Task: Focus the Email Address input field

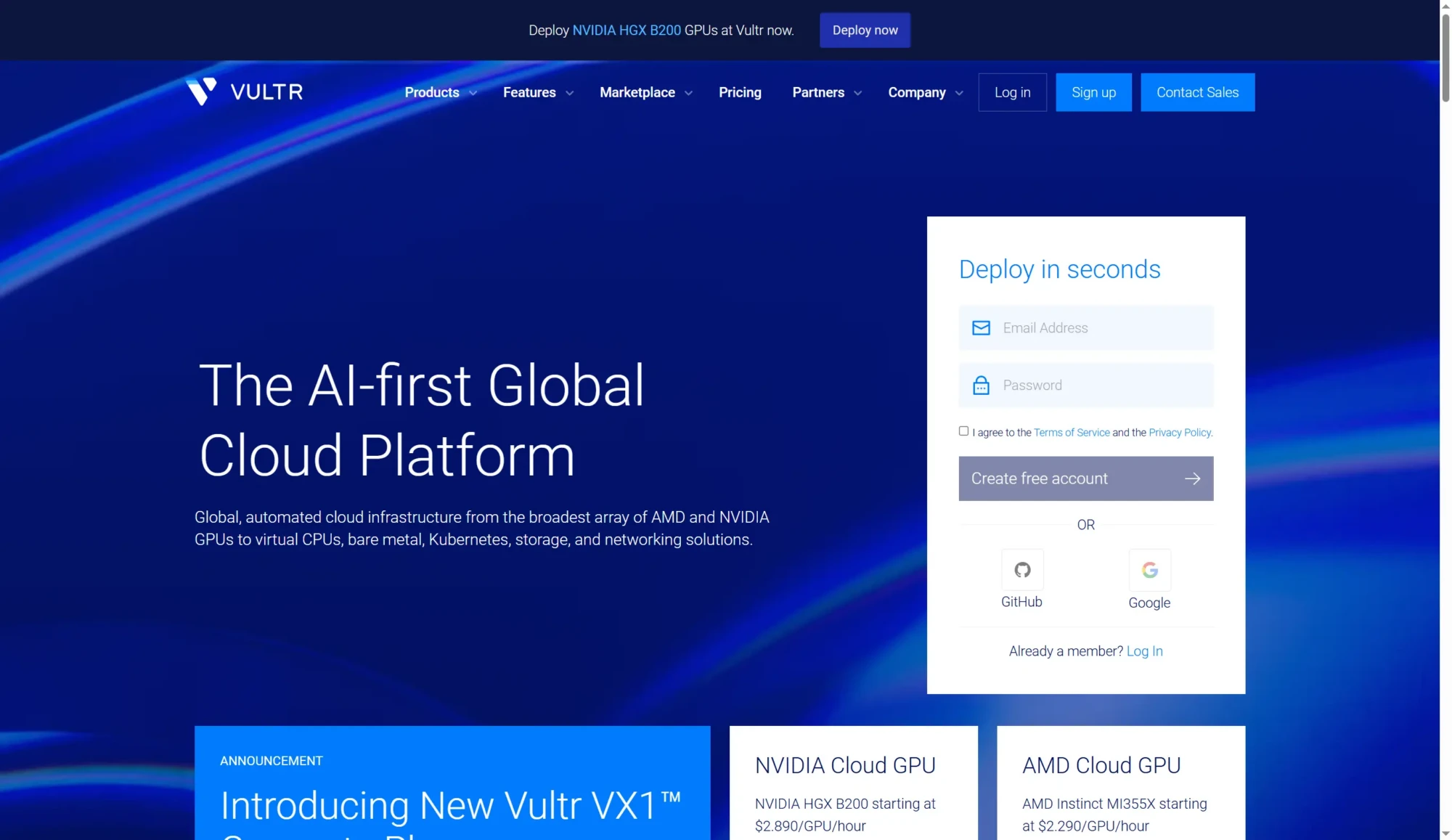Action: click(x=1085, y=328)
